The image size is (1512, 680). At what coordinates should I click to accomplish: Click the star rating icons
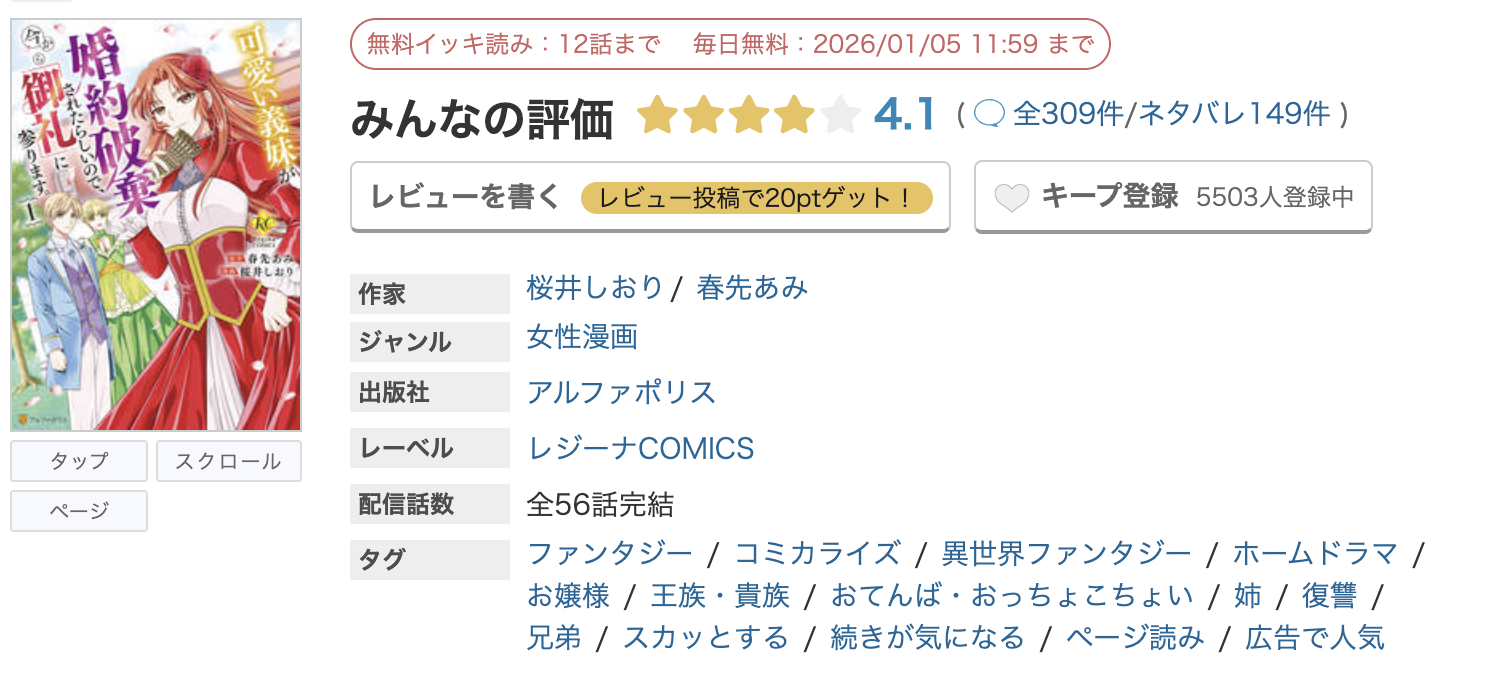[748, 115]
